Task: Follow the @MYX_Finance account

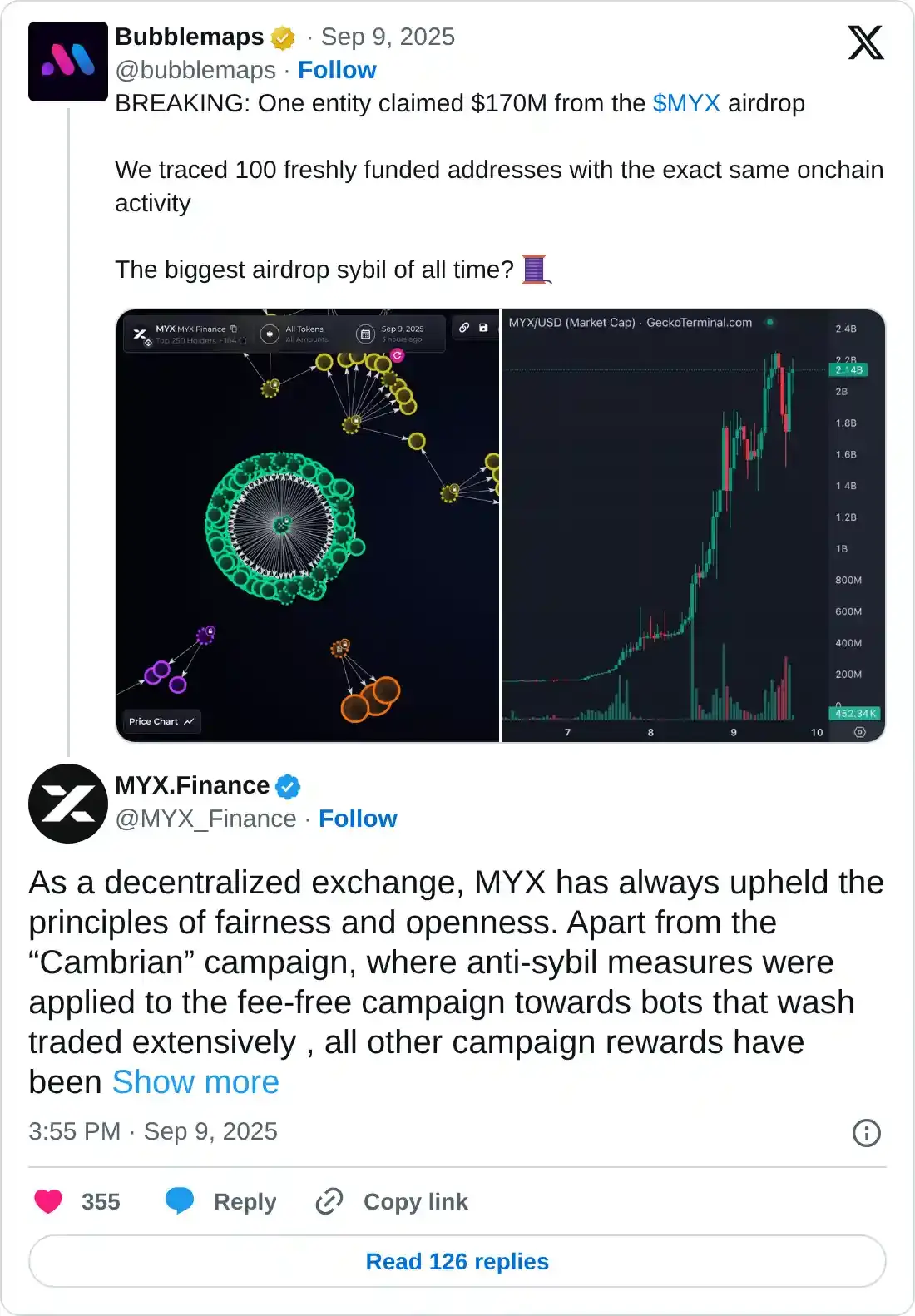Action: [x=358, y=819]
